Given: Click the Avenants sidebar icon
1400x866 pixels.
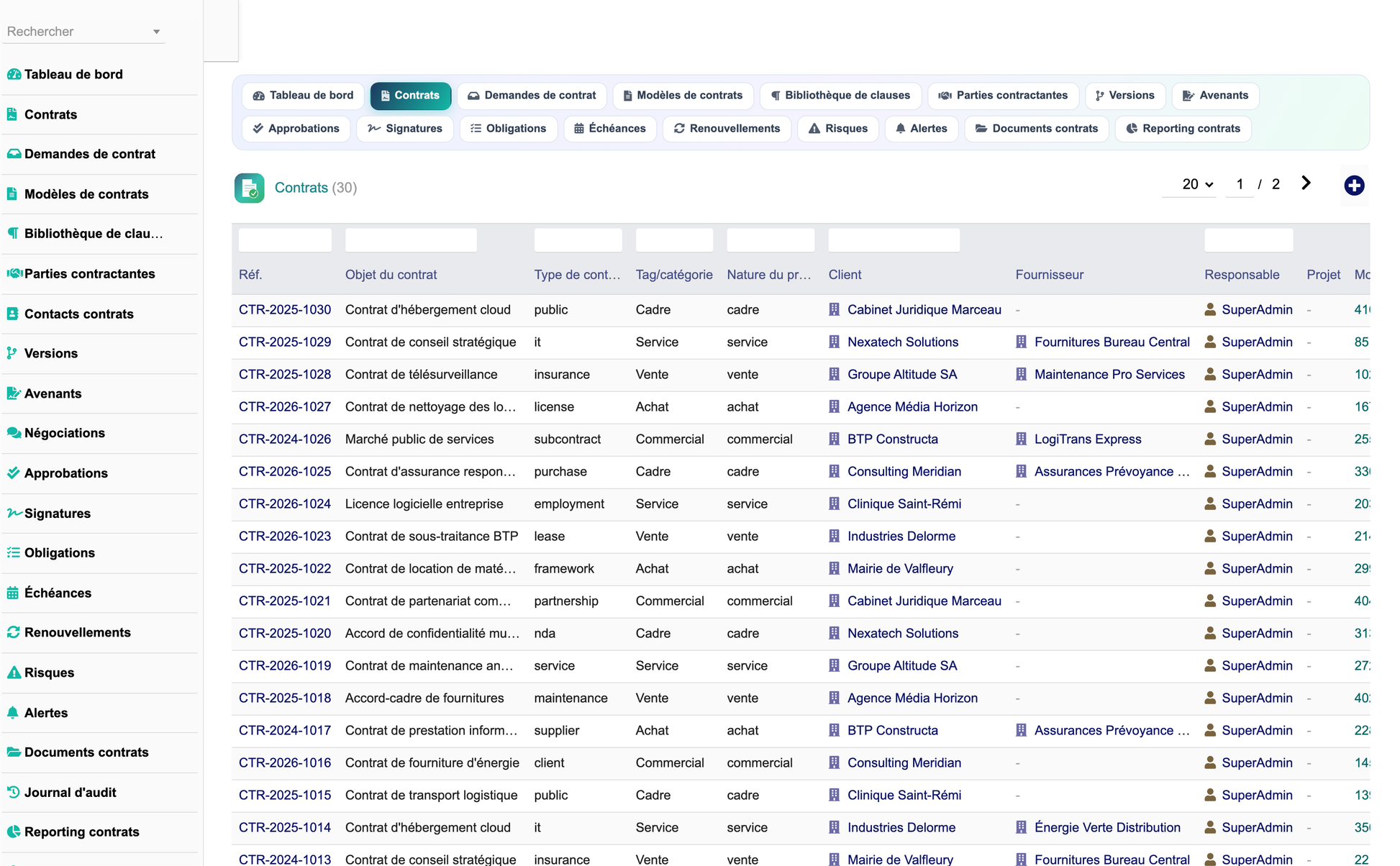Looking at the screenshot, I should click(x=14, y=393).
